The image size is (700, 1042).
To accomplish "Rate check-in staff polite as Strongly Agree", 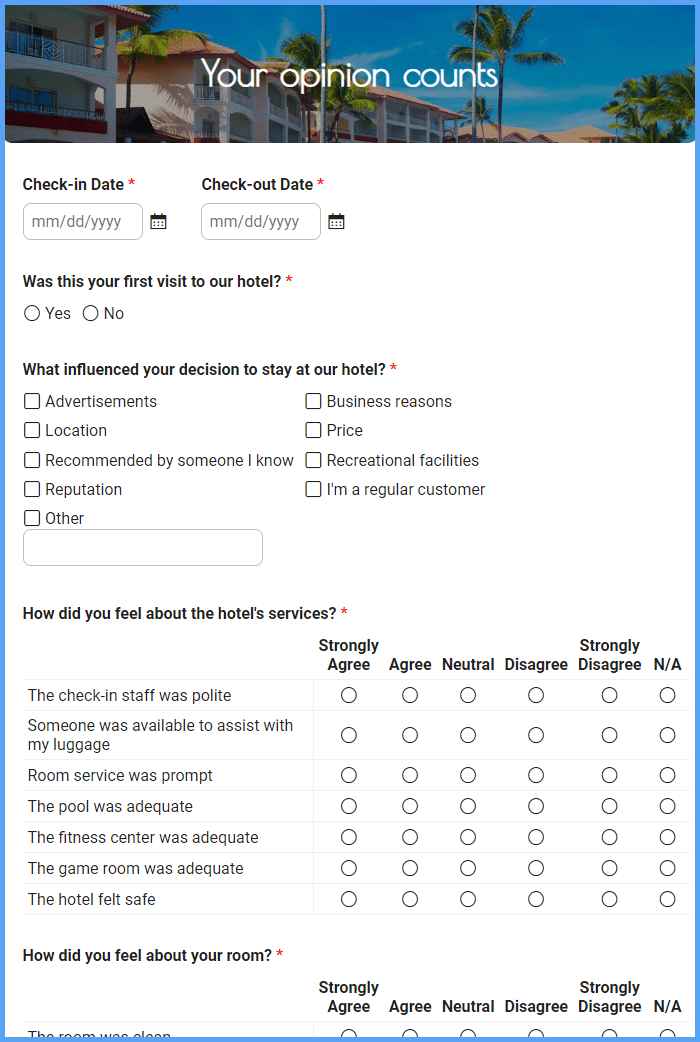I will (348, 695).
